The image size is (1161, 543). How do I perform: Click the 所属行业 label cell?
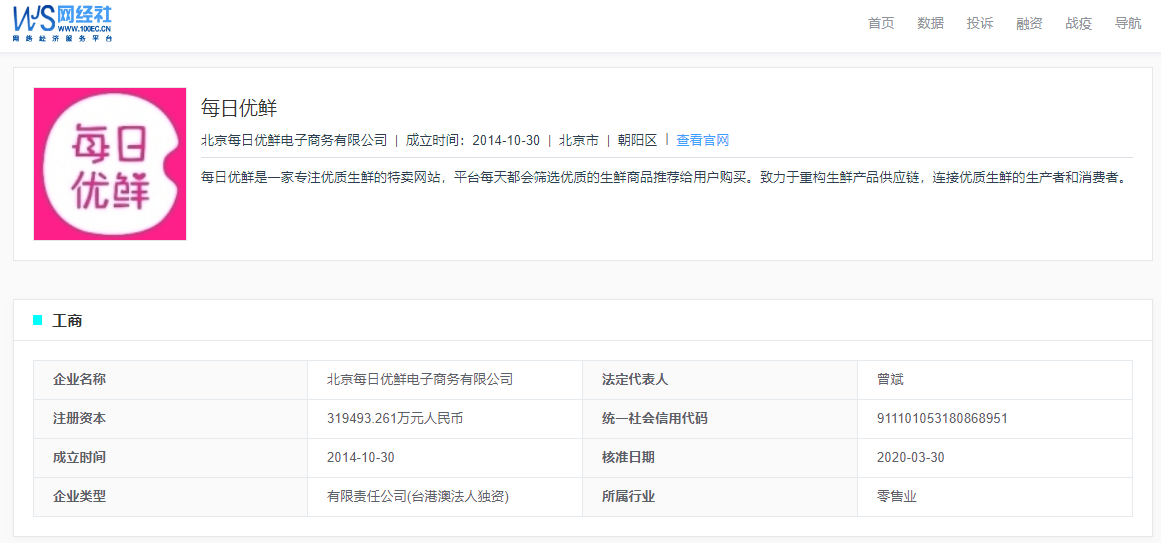[x=720, y=496]
